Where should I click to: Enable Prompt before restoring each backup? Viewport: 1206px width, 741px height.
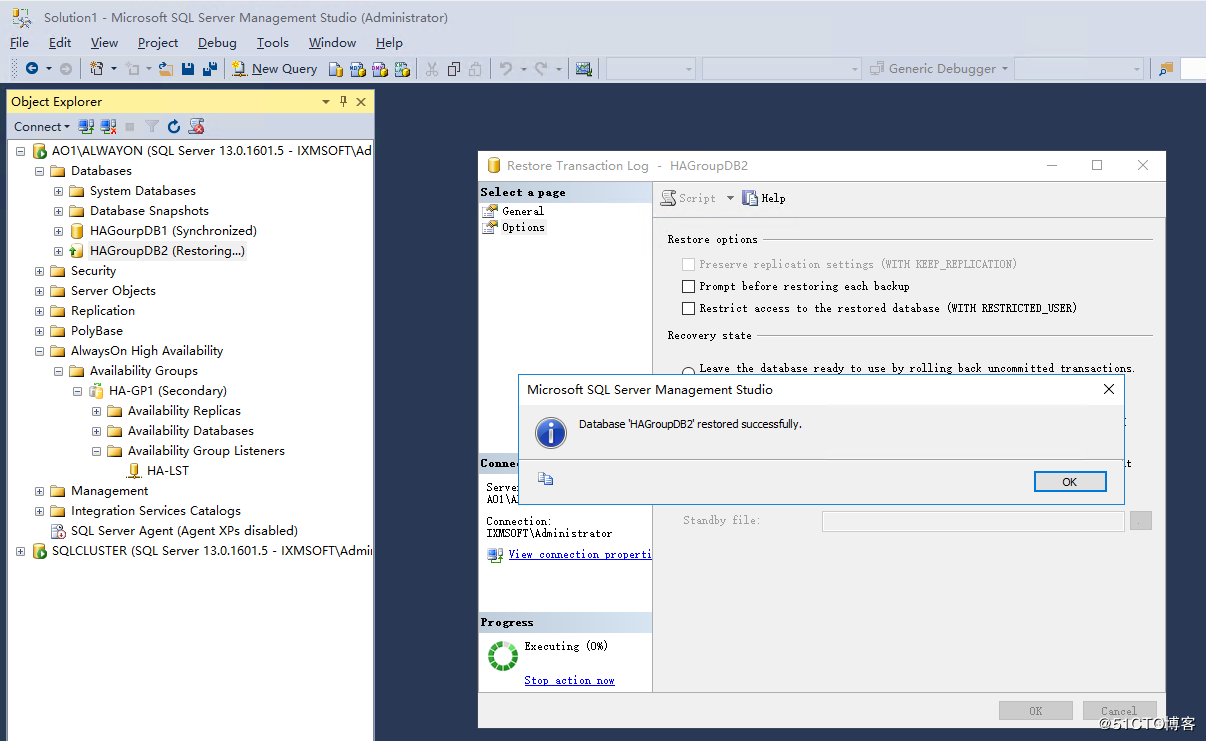(x=688, y=286)
